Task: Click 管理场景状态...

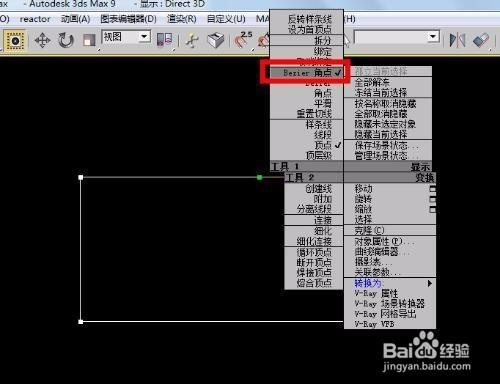Action: tap(386, 156)
